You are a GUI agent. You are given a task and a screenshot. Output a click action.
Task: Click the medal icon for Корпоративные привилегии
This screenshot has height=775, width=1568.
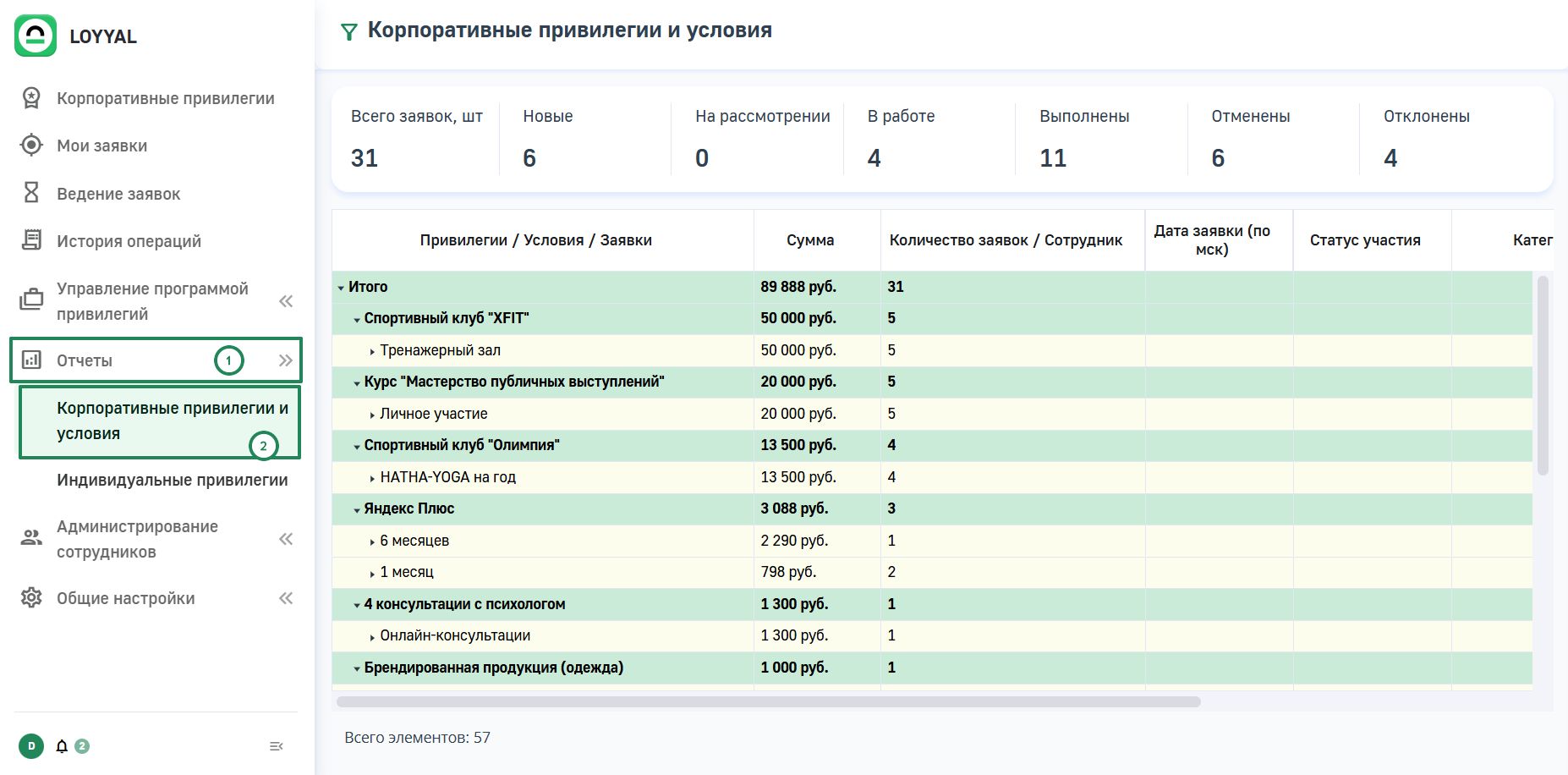click(x=31, y=98)
